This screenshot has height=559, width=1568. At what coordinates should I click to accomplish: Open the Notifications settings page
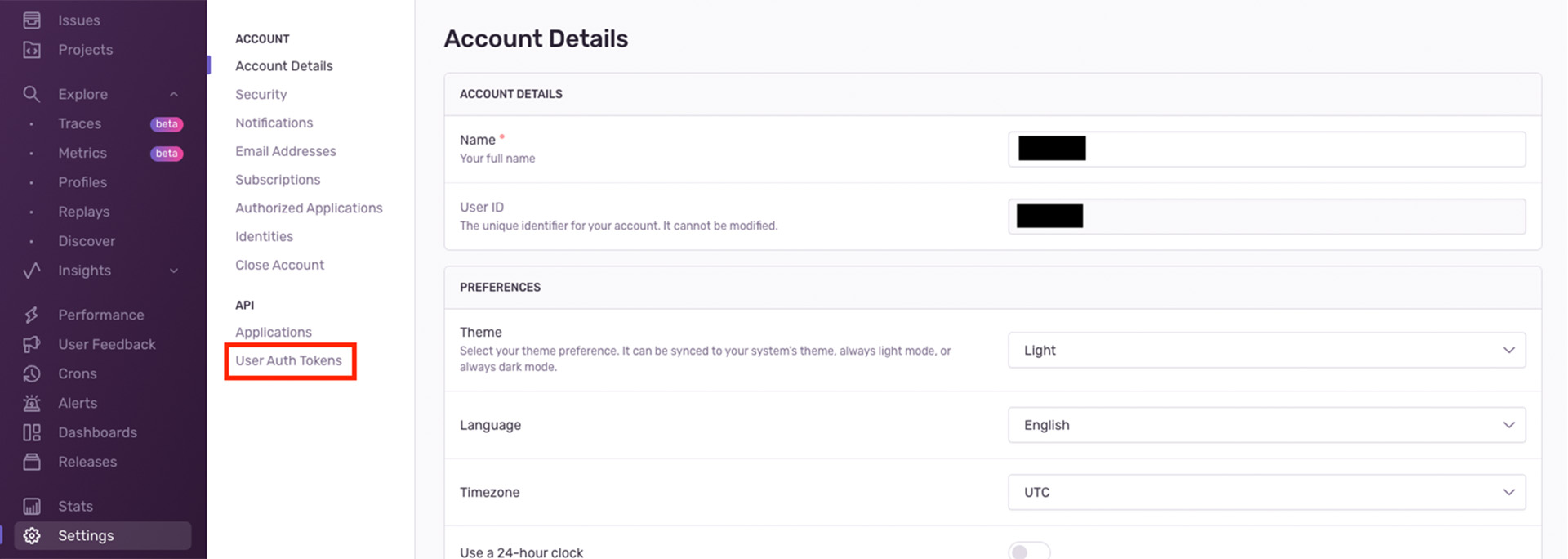tap(274, 123)
